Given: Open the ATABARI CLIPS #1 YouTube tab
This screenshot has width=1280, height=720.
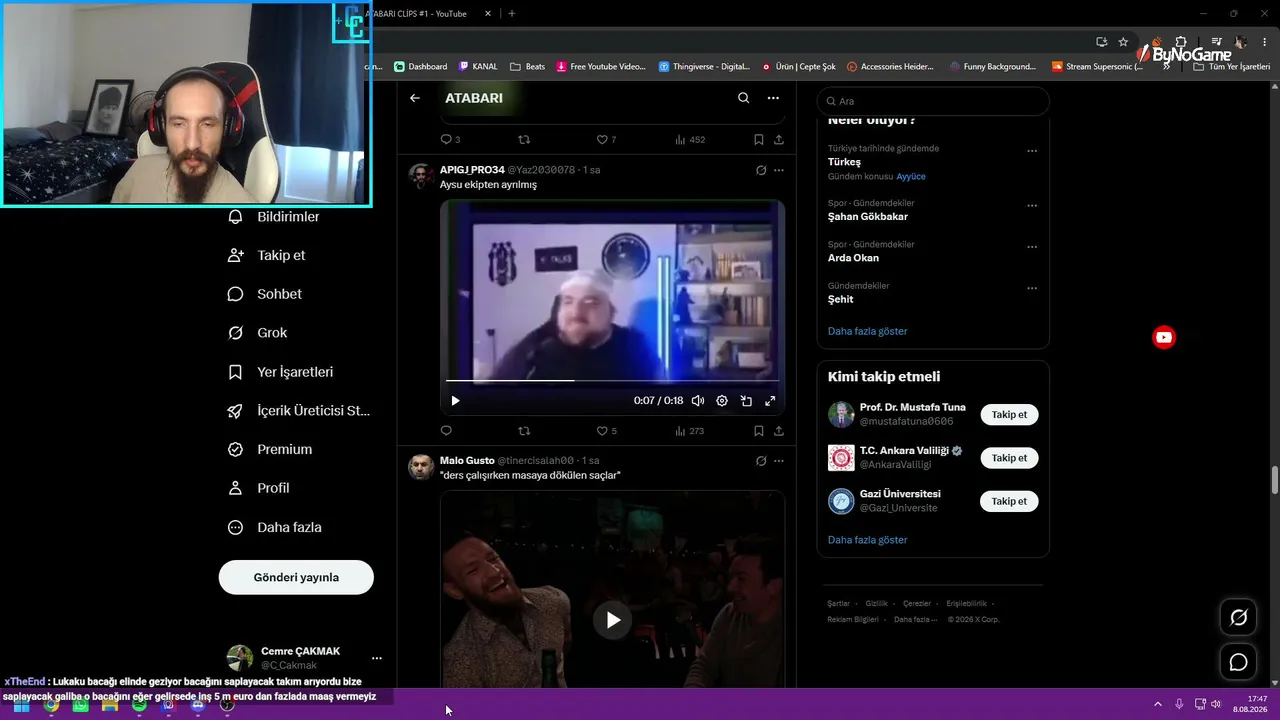Looking at the screenshot, I should click(x=428, y=14).
